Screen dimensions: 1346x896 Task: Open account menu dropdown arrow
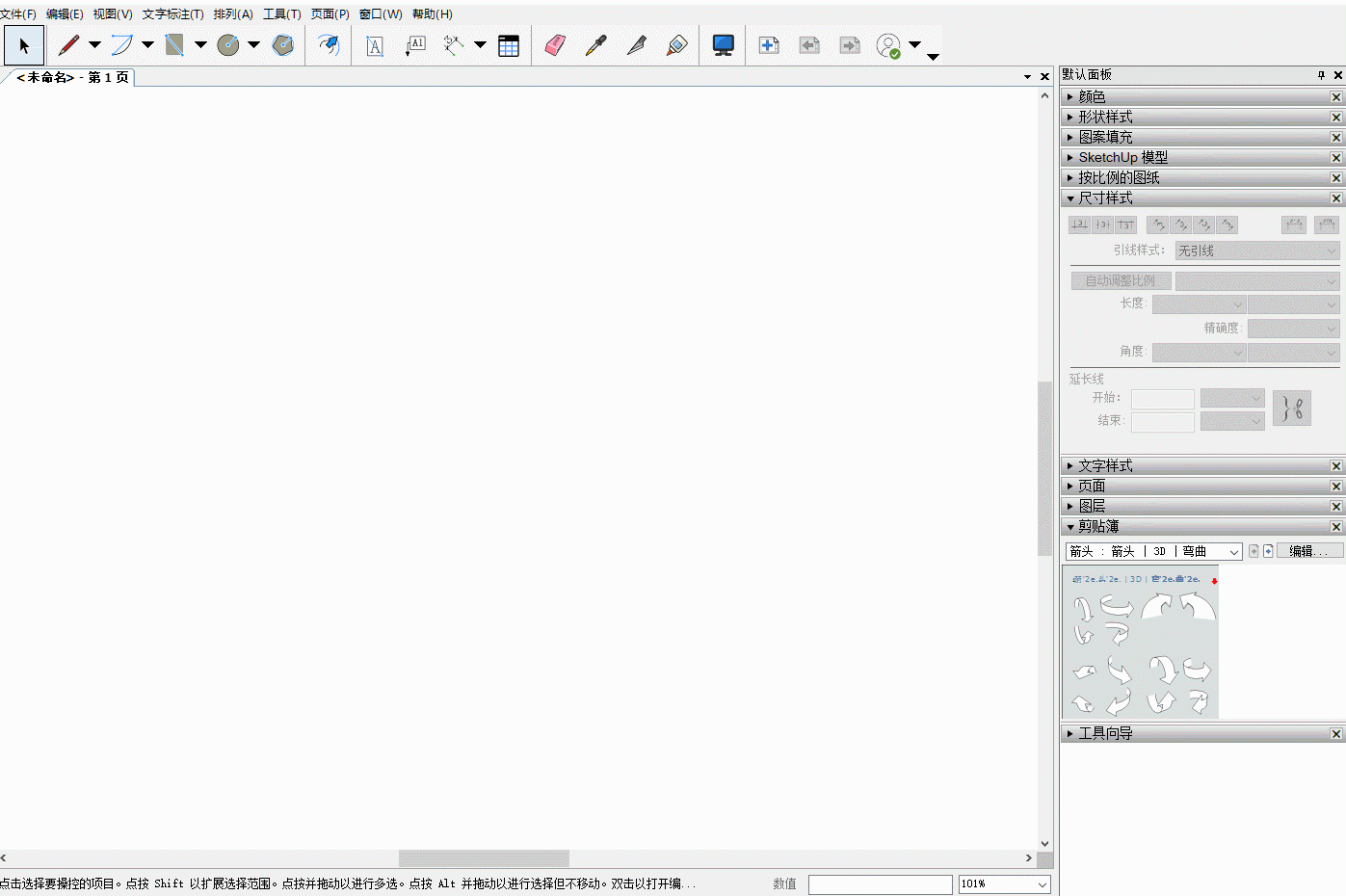(x=914, y=44)
